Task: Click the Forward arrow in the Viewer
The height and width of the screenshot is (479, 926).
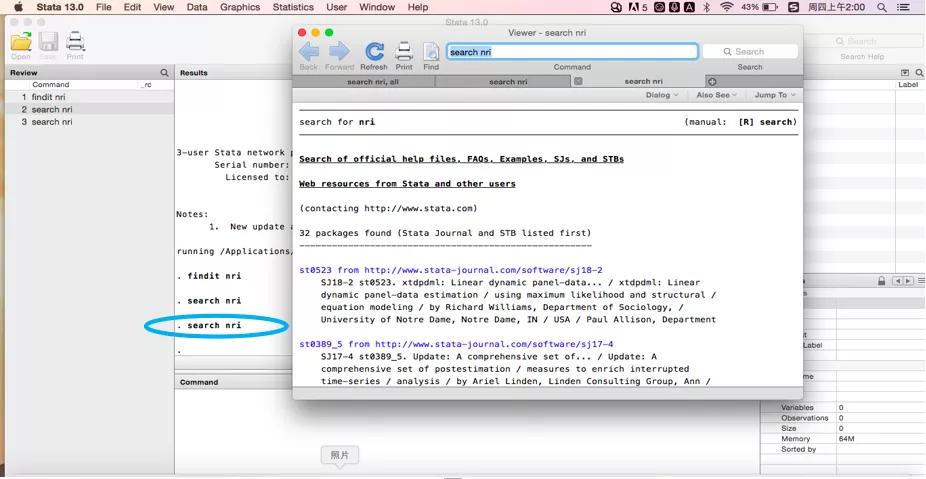Action: [x=339, y=52]
